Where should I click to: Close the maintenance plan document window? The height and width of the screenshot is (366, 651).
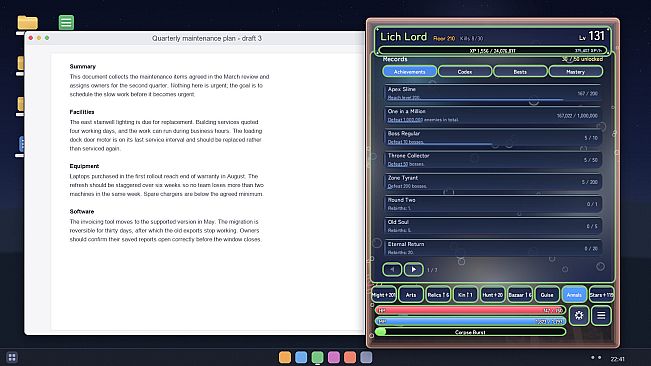coord(31,38)
